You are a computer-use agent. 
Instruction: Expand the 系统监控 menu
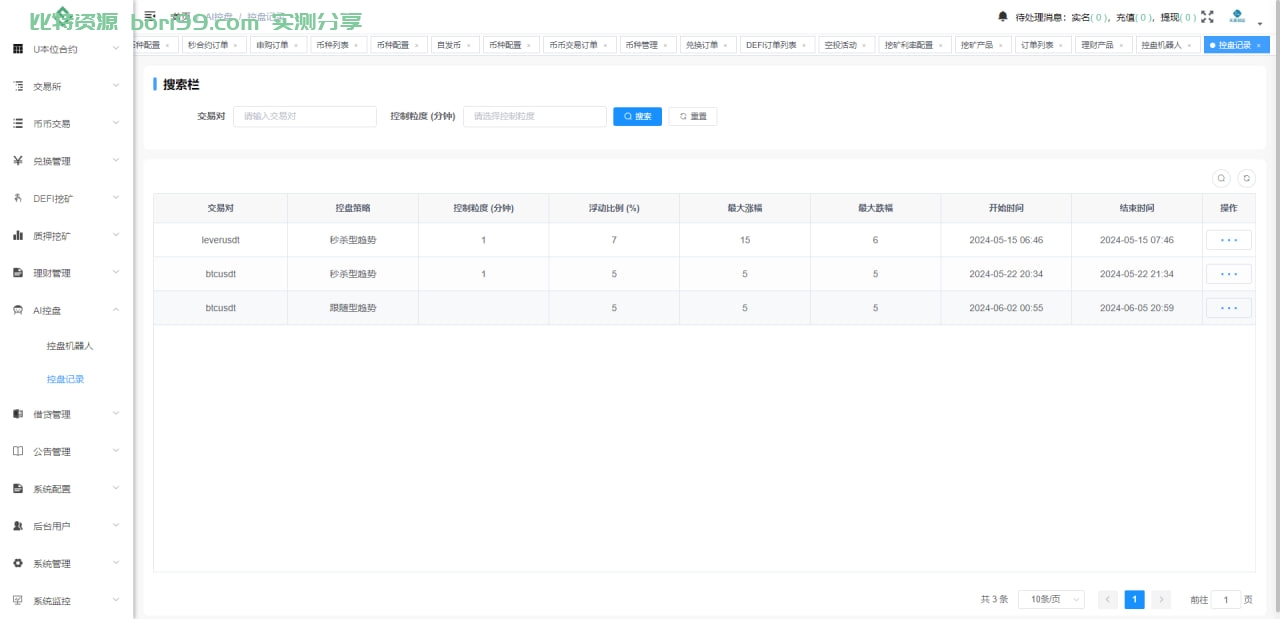[x=66, y=601]
